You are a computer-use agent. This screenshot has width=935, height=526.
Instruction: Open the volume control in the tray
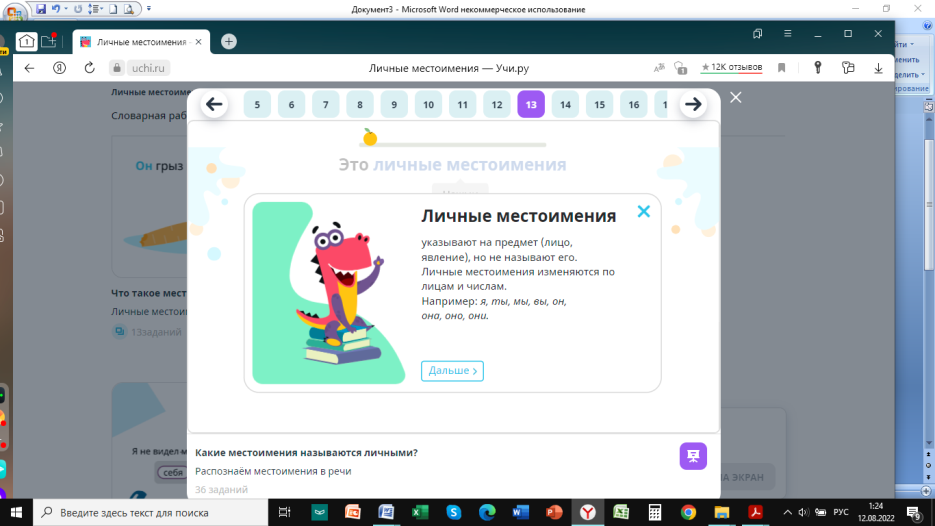tap(803, 512)
